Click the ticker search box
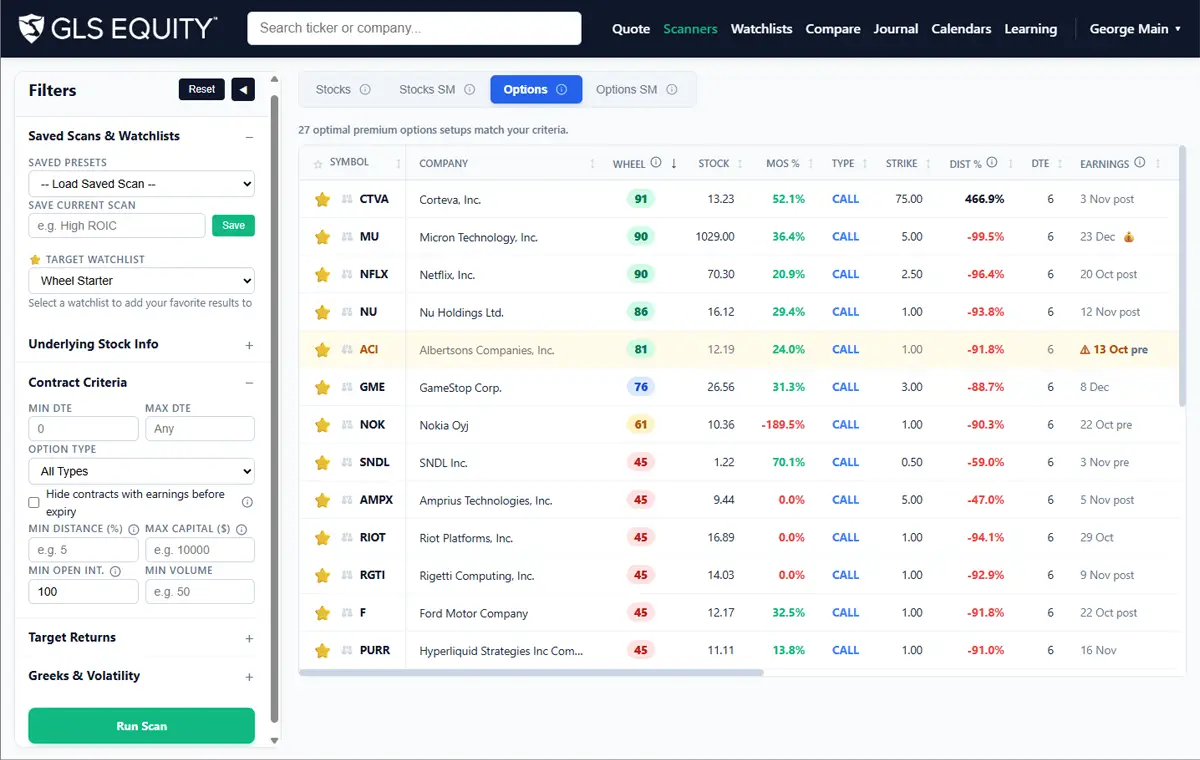The width and height of the screenshot is (1200, 760). [414, 28]
